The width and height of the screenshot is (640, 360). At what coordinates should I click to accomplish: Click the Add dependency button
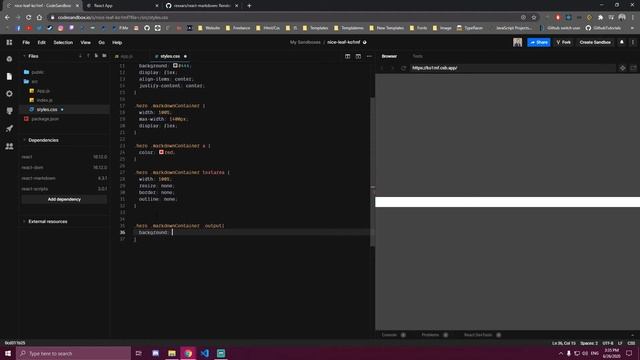[64, 199]
